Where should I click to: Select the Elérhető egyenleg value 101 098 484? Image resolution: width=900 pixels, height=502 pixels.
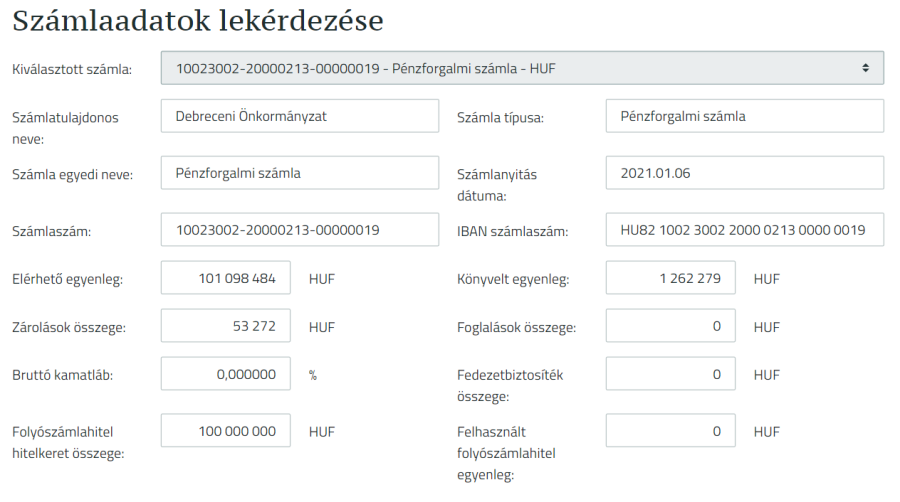pos(226,278)
